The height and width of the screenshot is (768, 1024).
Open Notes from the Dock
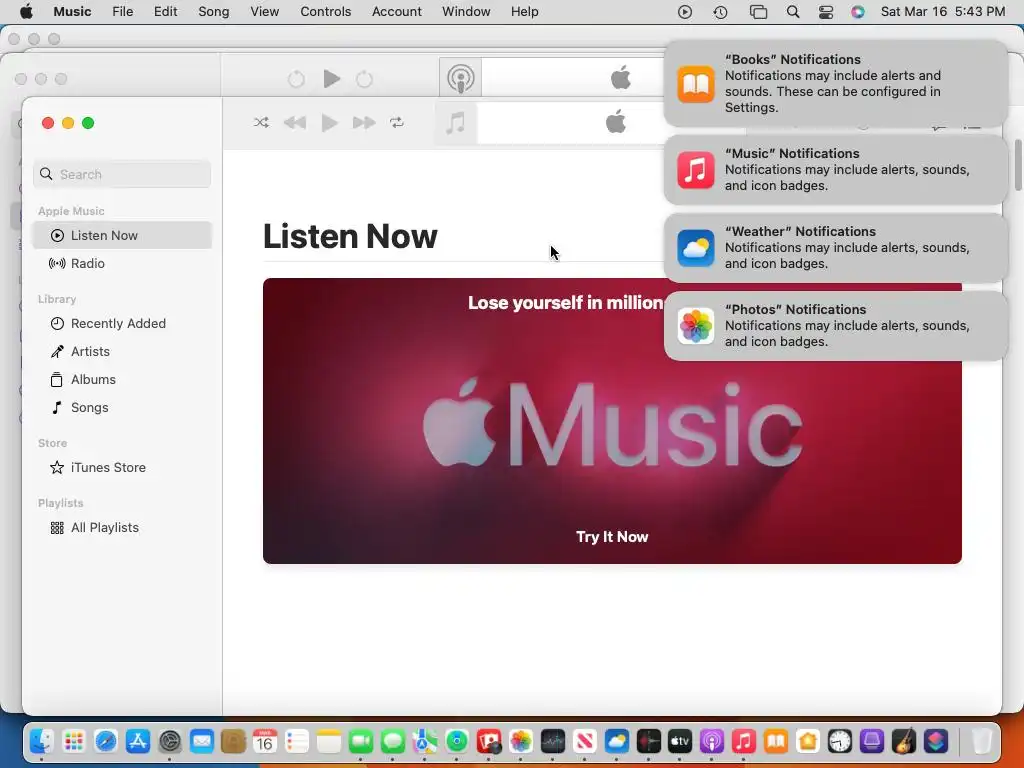[329, 741]
